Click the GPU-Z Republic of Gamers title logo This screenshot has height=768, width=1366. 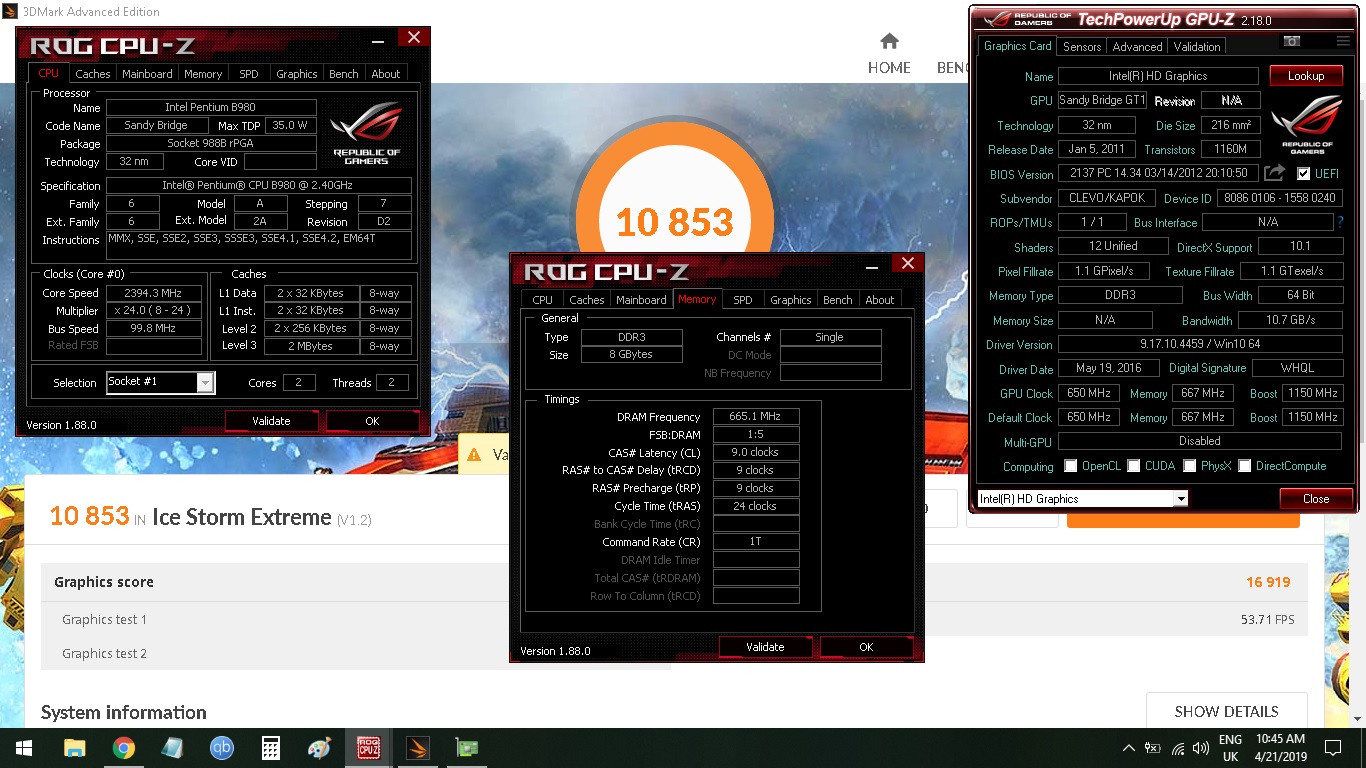tap(1026, 19)
